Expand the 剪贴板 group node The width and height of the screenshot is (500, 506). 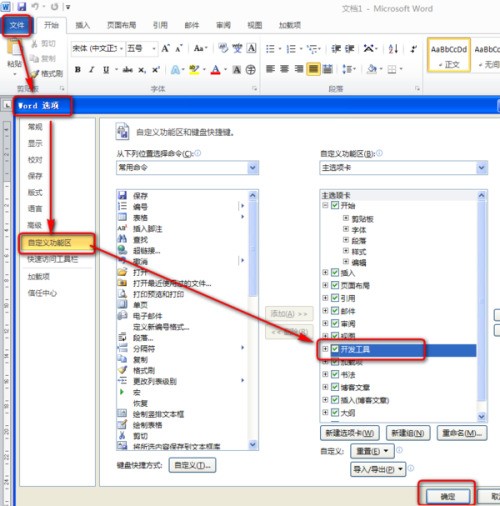346,218
